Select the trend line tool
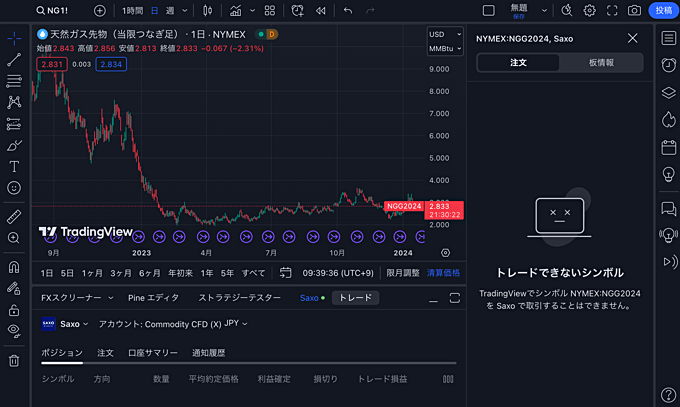This screenshot has width=680, height=407. pyautogui.click(x=14, y=60)
